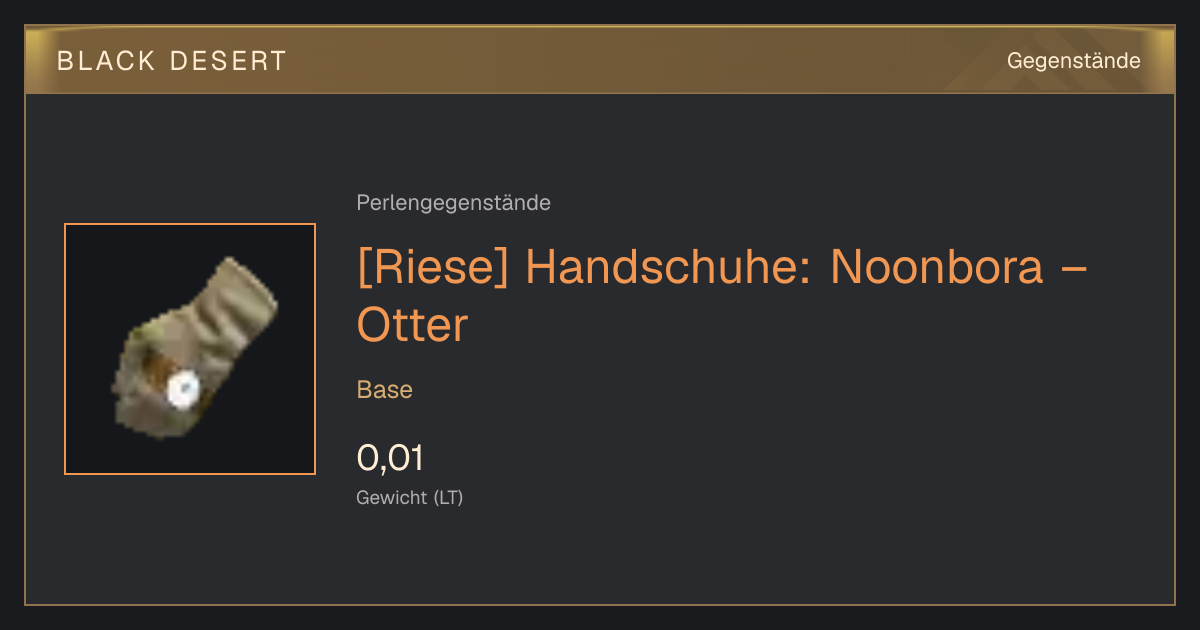The image size is (1200, 630).
Task: Click the dash at the end of the title's first line
Action: pyautogui.click(x=1073, y=270)
